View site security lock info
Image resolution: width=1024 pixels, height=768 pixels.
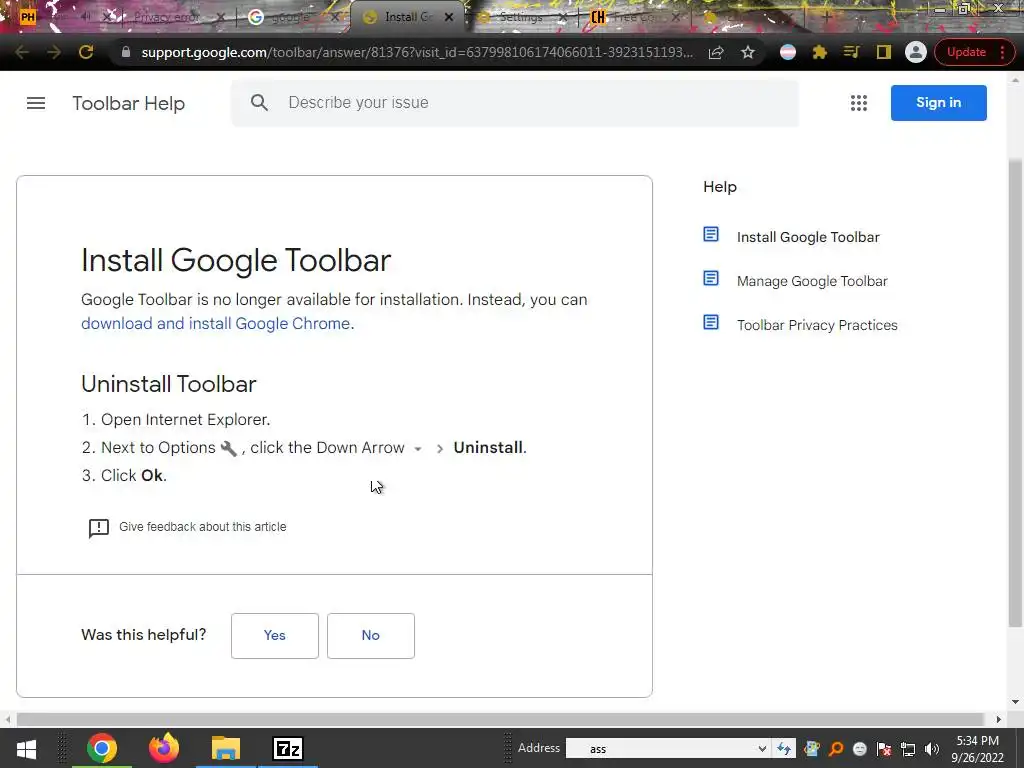126,52
